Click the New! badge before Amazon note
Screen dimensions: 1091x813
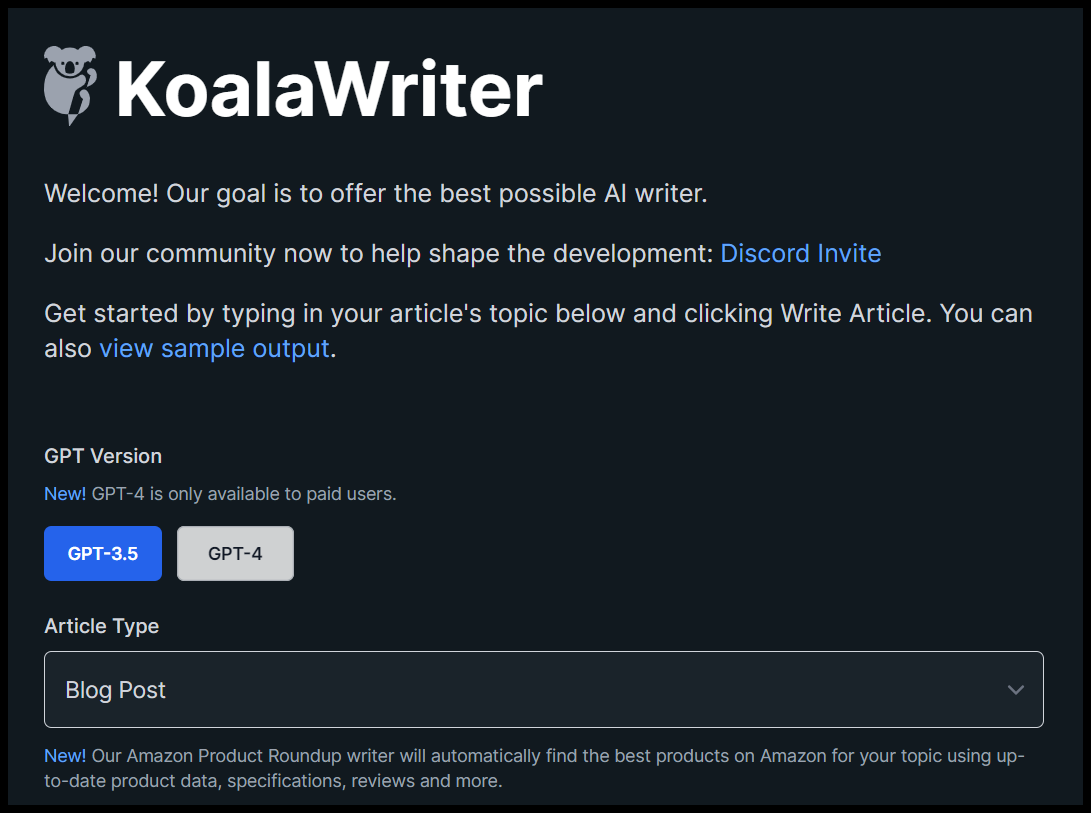point(65,756)
